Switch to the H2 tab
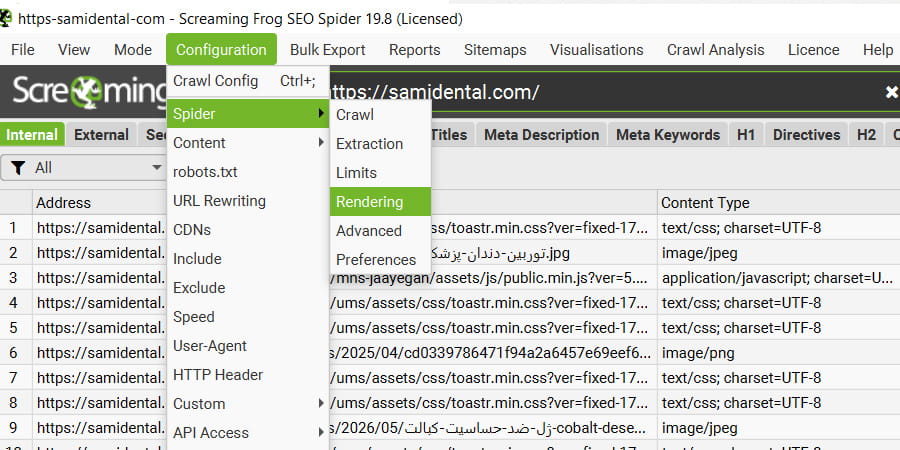This screenshot has width=900, height=450. [866, 135]
